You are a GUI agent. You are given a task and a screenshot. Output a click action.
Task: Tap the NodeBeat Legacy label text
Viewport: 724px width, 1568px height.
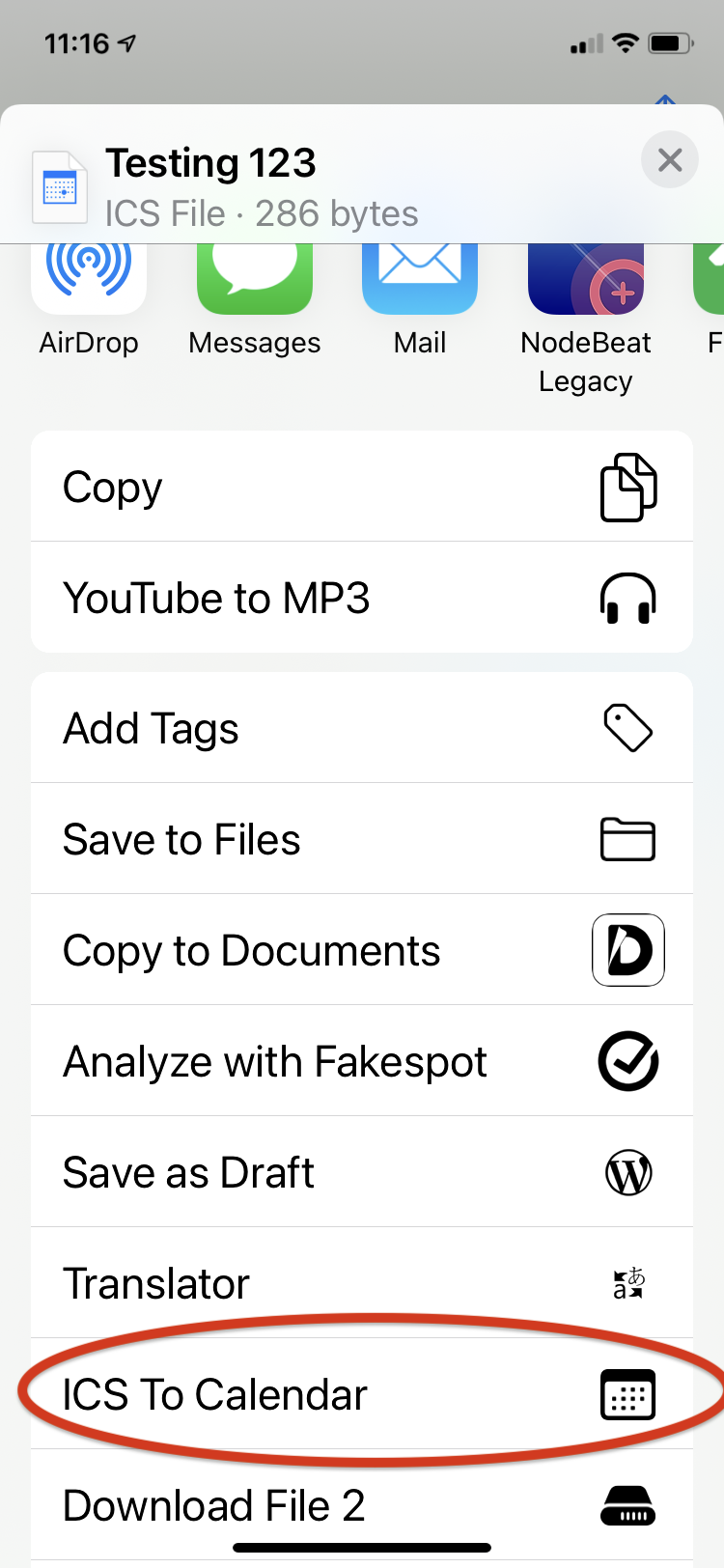pyautogui.click(x=586, y=362)
